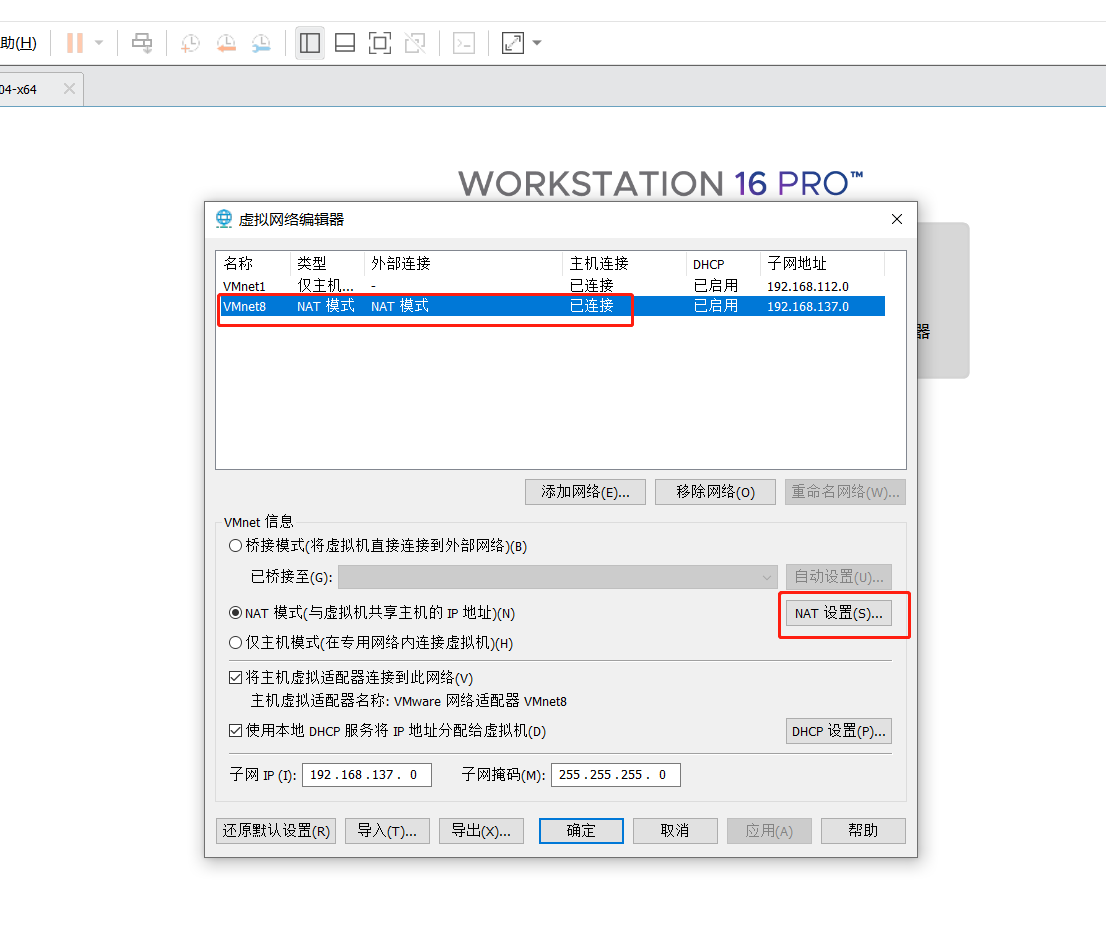The image size is (1106, 933).
Task: Enter full screen mode icon
Action: point(380,43)
